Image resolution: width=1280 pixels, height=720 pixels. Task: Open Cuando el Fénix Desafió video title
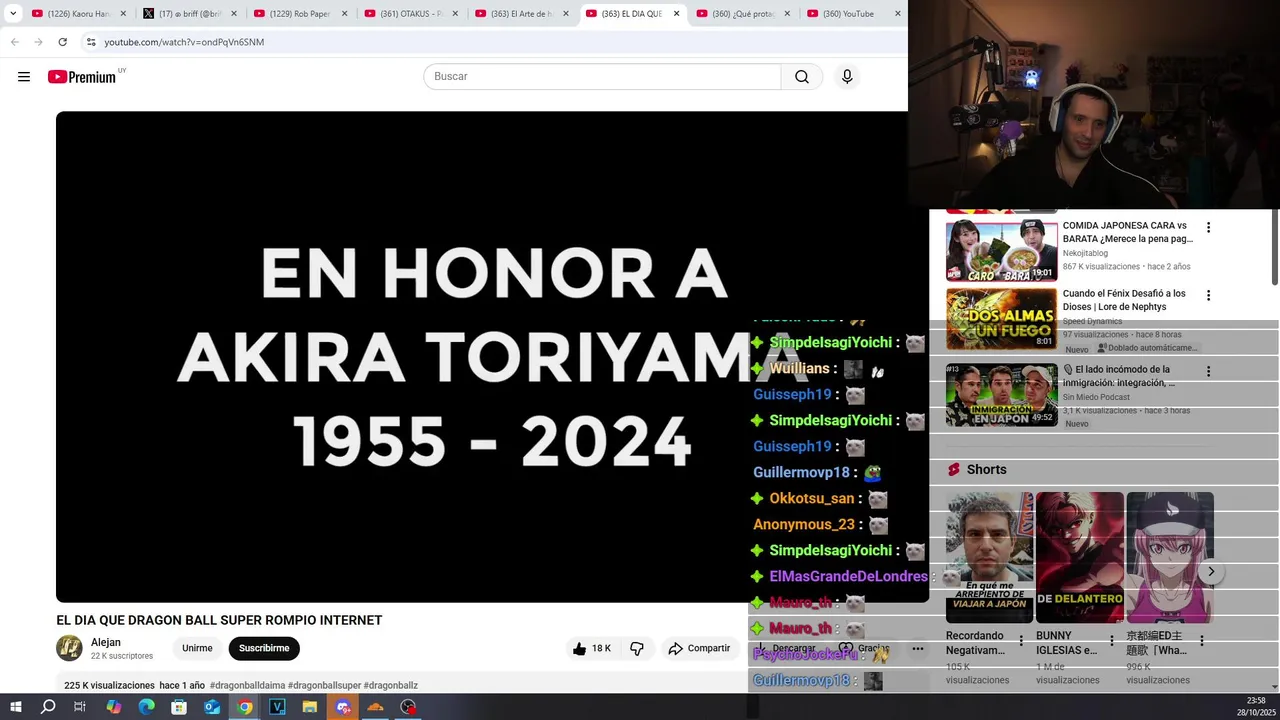1124,300
